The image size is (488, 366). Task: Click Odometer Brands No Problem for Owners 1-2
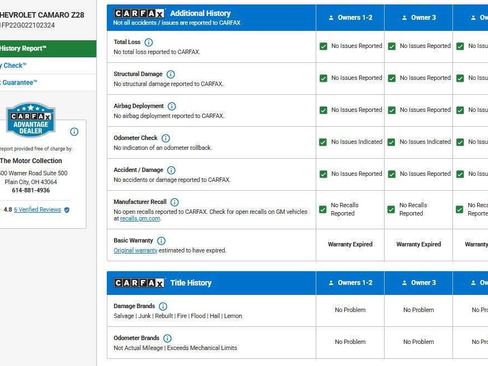coord(350,342)
